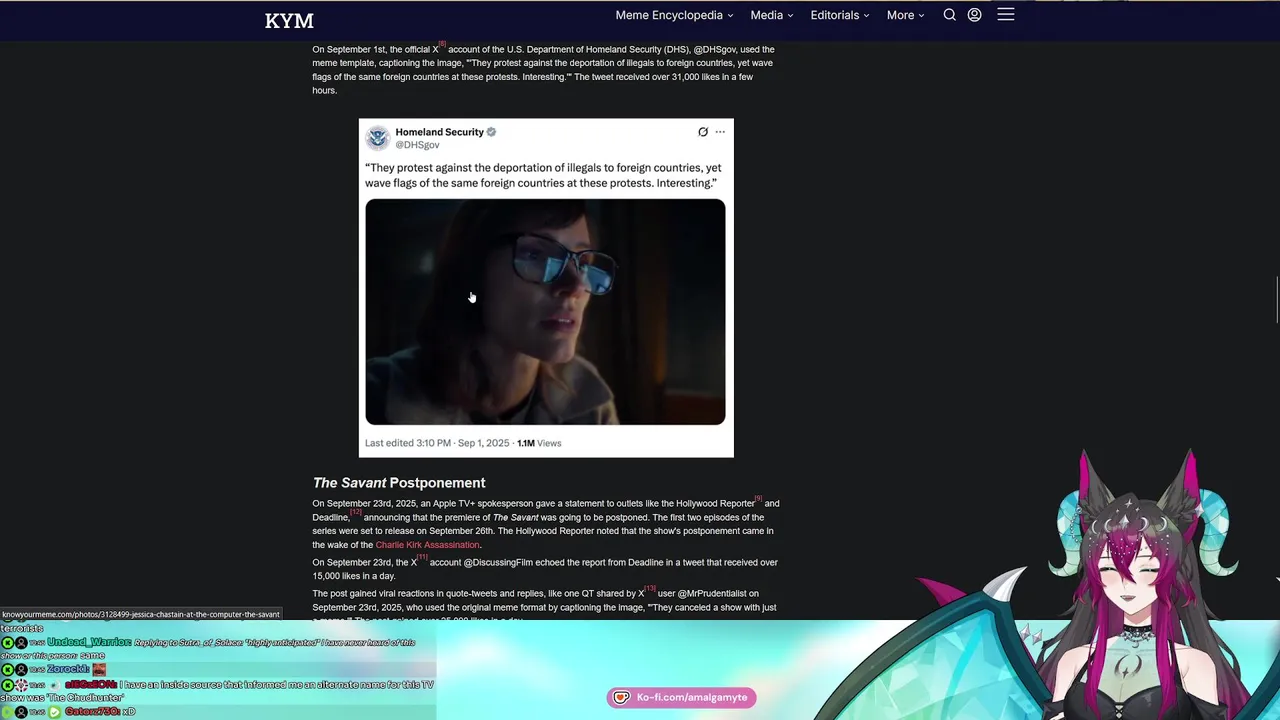Click the Homeland Security avatar
Image resolution: width=1280 pixels, height=720 pixels.
coord(377,137)
